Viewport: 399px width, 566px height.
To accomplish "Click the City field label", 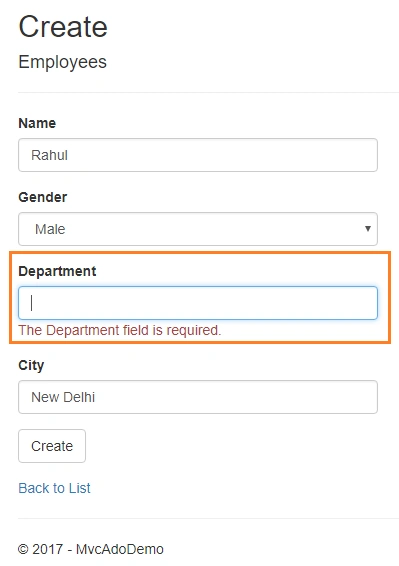I will 31,365.
